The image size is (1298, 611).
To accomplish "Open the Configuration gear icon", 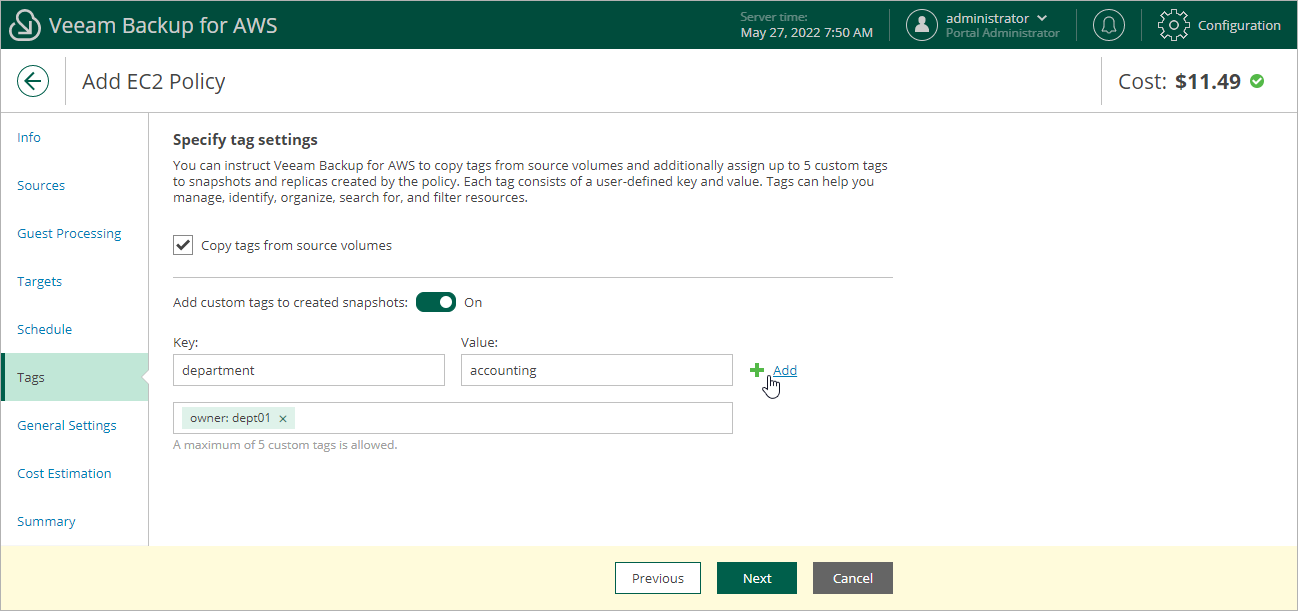I will pyautogui.click(x=1174, y=25).
